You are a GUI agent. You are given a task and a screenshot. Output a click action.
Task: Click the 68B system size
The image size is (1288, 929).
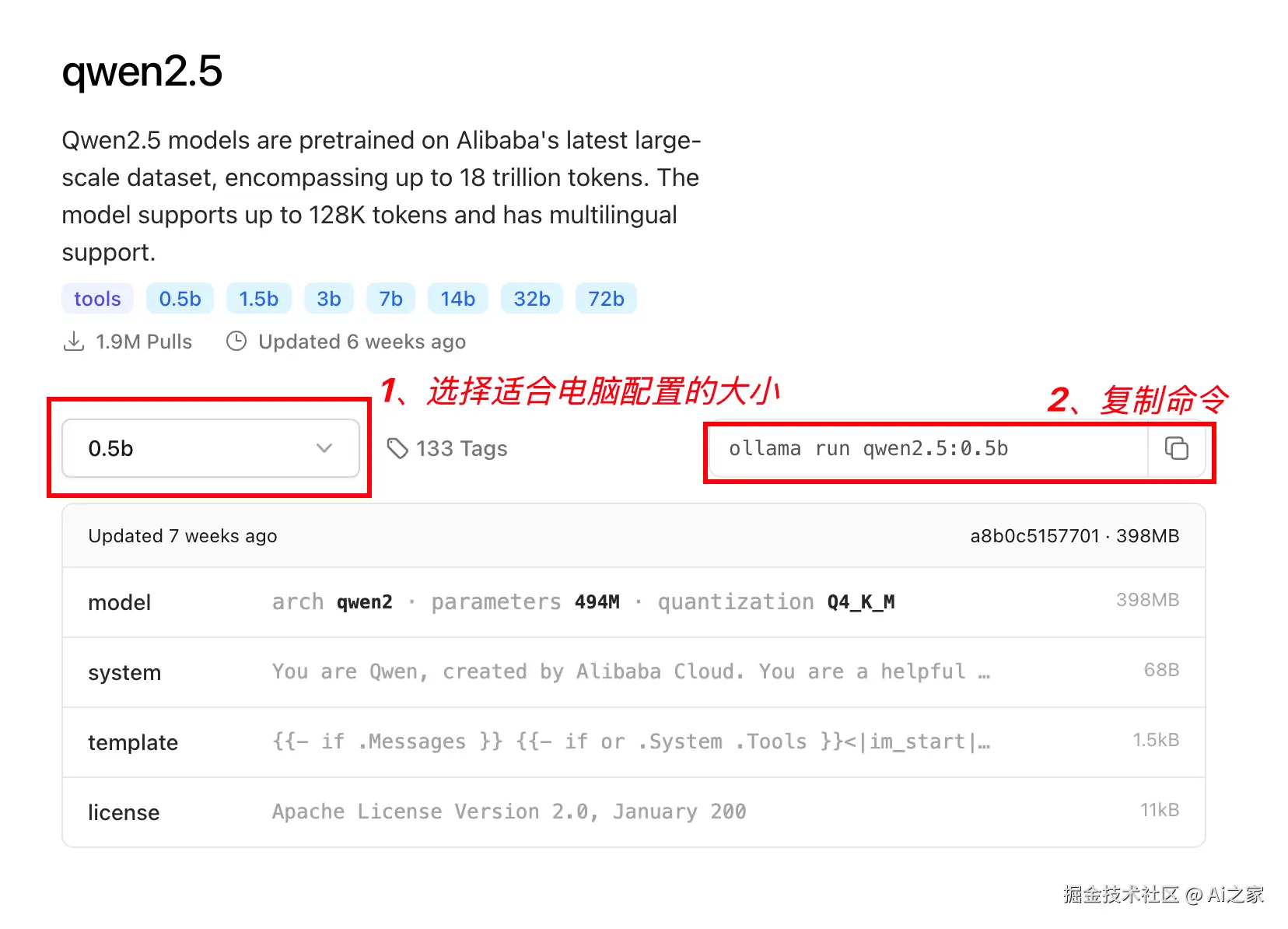point(1161,670)
